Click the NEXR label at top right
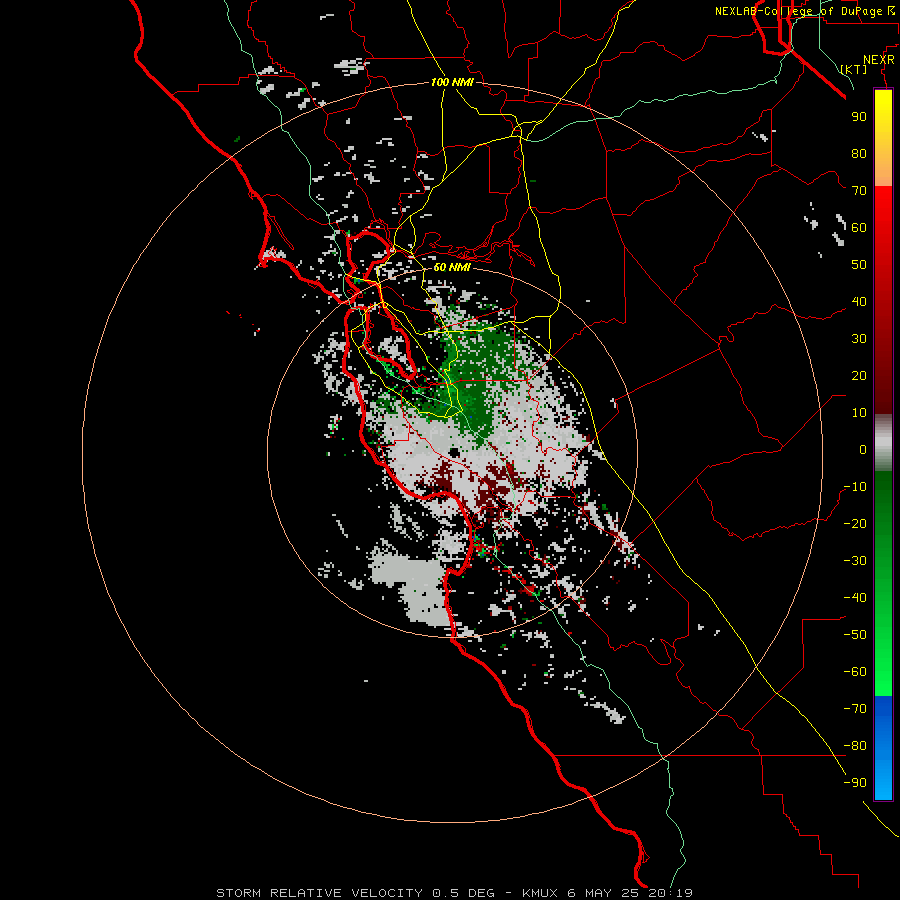The height and width of the screenshot is (900, 900). click(x=879, y=60)
